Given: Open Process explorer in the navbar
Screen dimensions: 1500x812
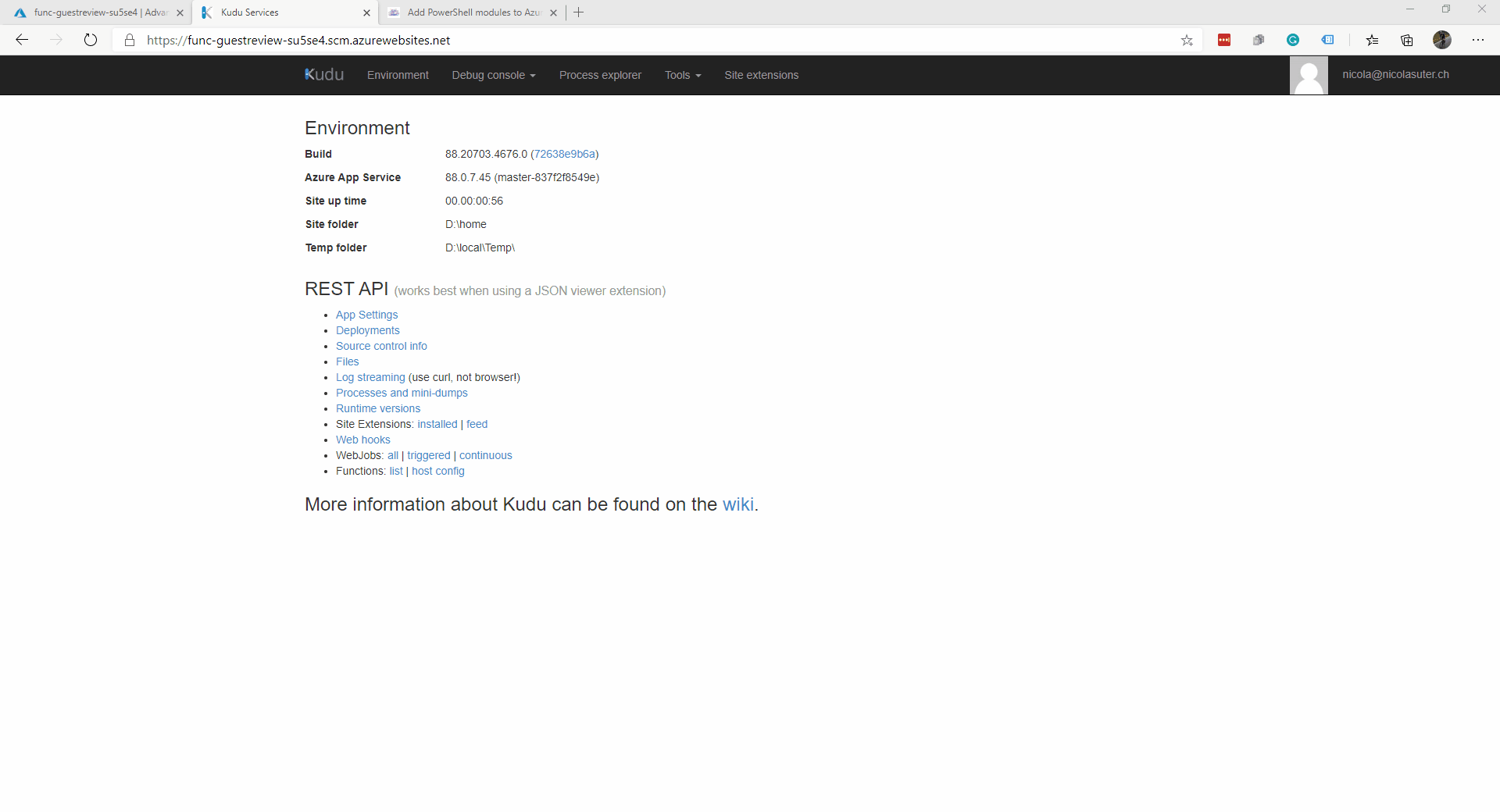Looking at the screenshot, I should pos(600,75).
